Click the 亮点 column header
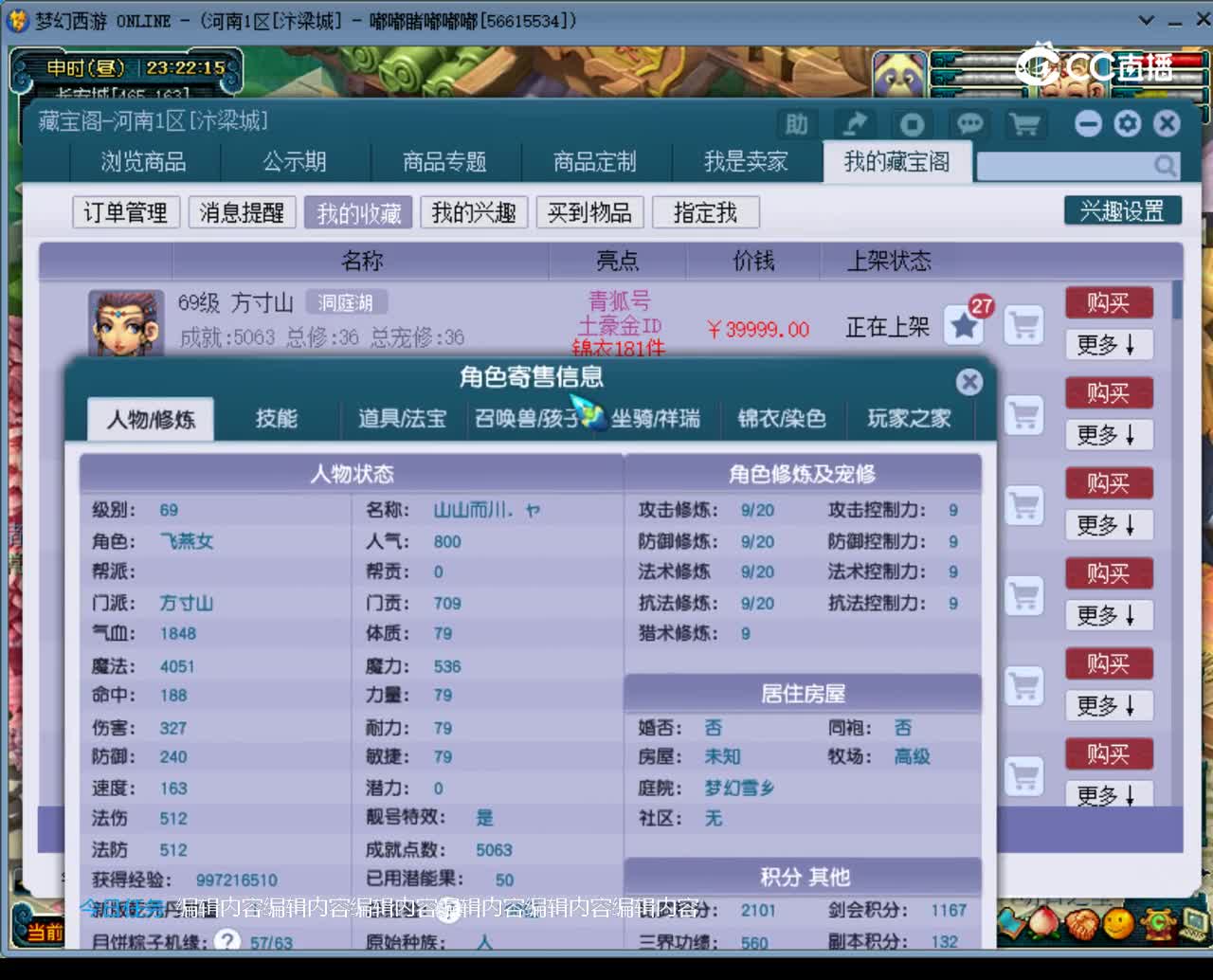The width and height of the screenshot is (1213, 980). pos(618,261)
